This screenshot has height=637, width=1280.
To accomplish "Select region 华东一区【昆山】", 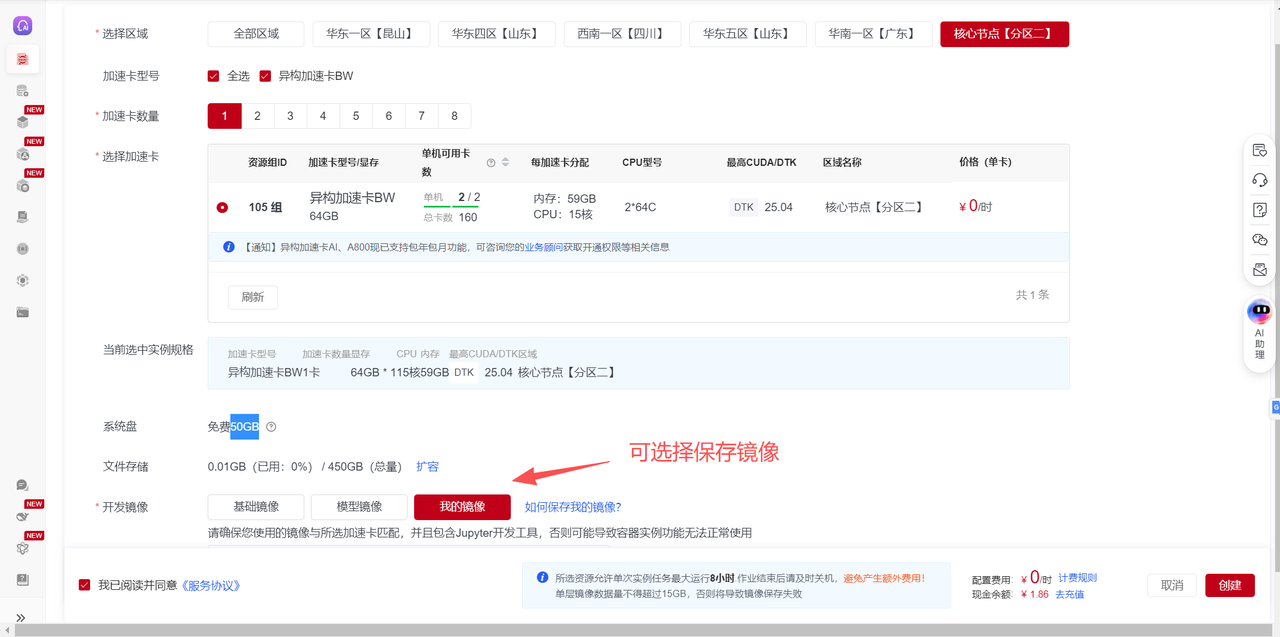I will tap(370, 34).
